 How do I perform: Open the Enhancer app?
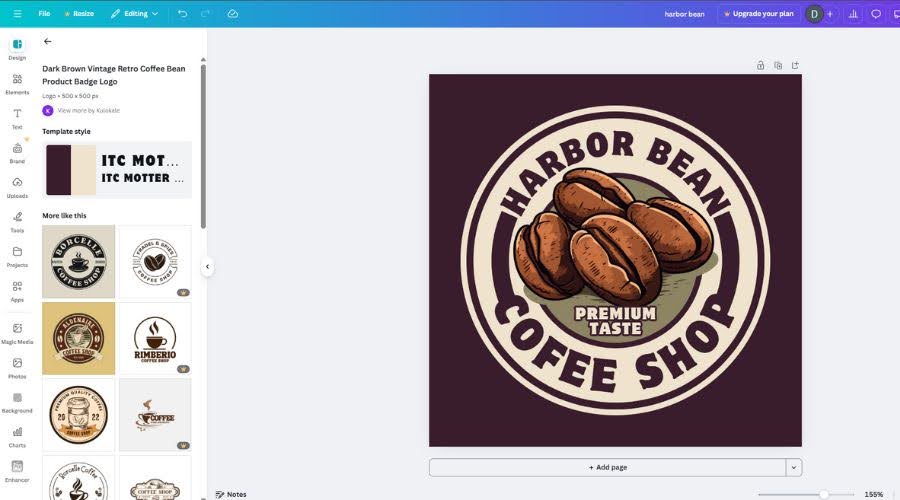(x=17, y=471)
